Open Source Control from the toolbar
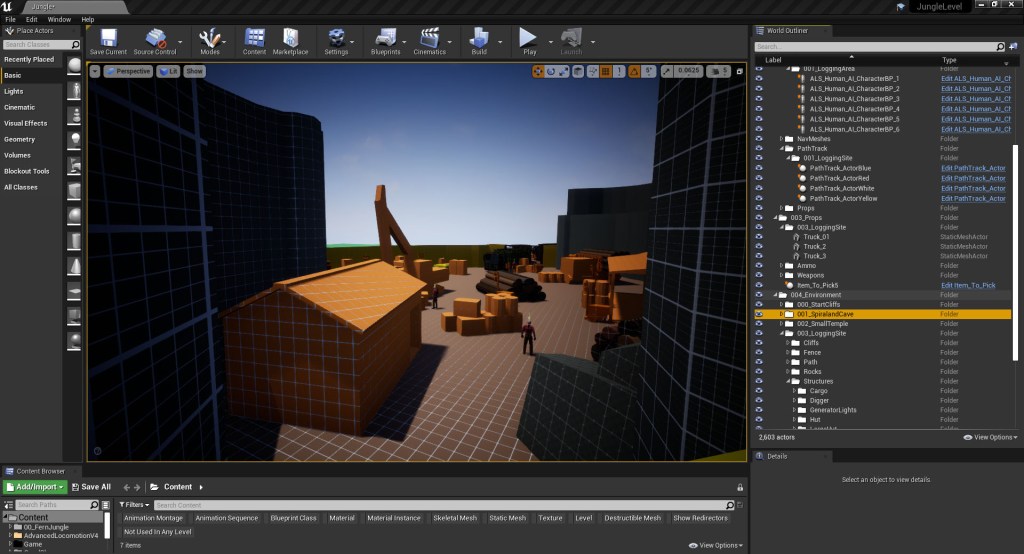 click(155, 40)
